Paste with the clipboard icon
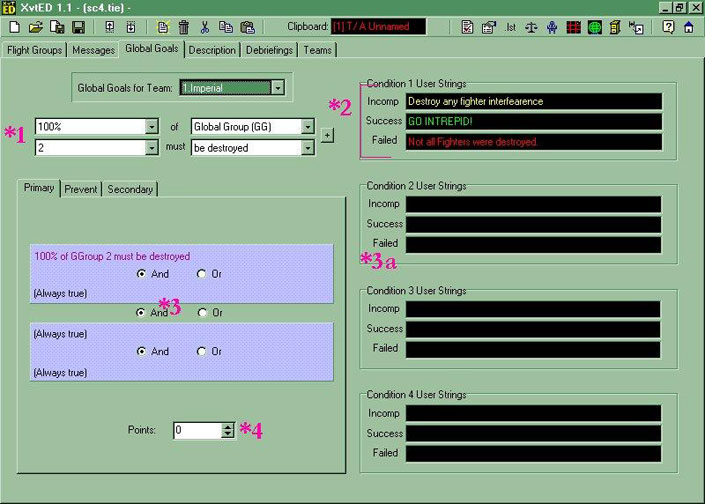 [247, 27]
